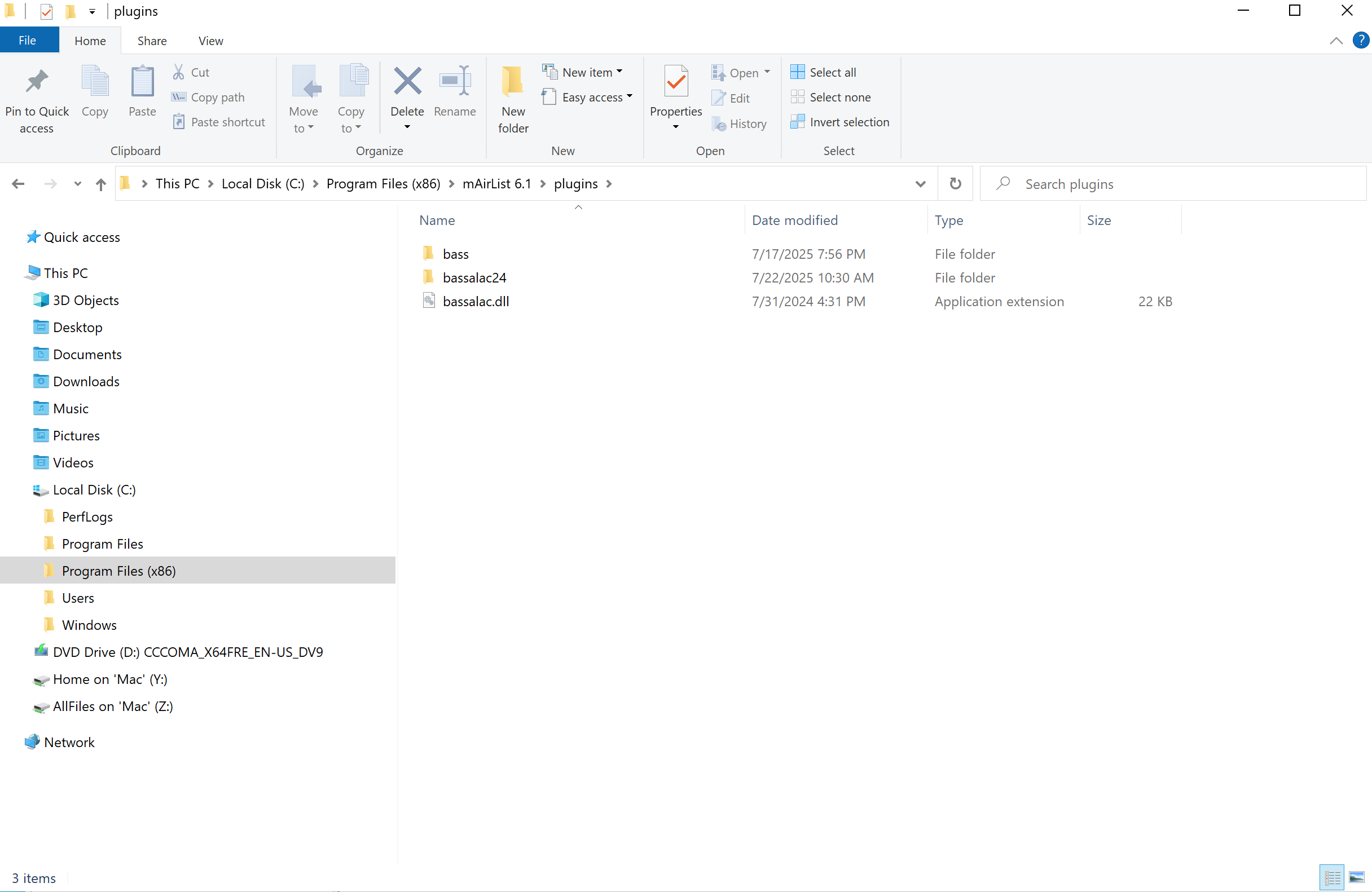Open the Properties checkmark icon

[x=676, y=81]
